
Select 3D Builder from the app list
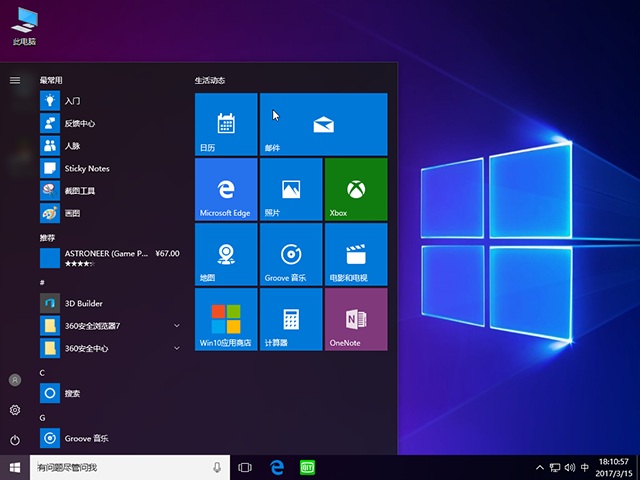[83, 303]
